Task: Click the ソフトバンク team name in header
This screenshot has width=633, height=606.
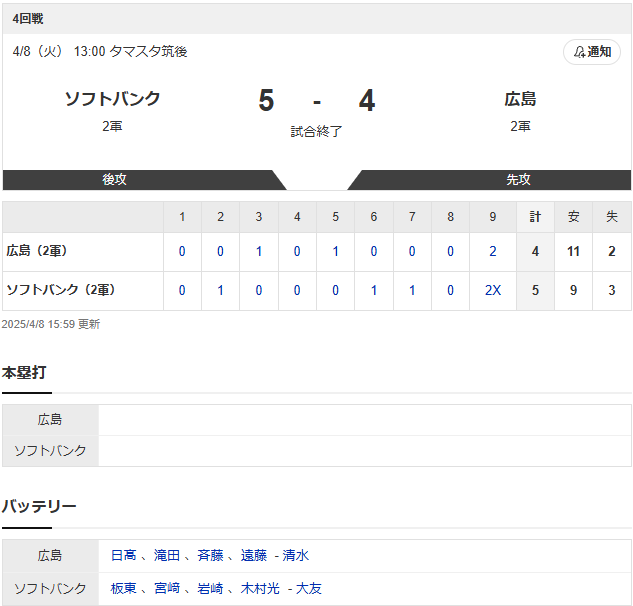Action: tap(113, 99)
